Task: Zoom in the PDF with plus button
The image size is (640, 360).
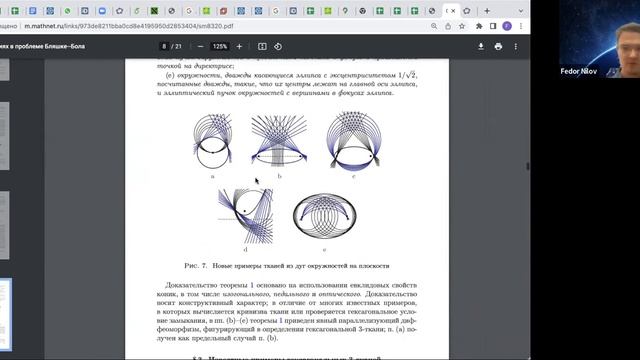Action: click(239, 47)
